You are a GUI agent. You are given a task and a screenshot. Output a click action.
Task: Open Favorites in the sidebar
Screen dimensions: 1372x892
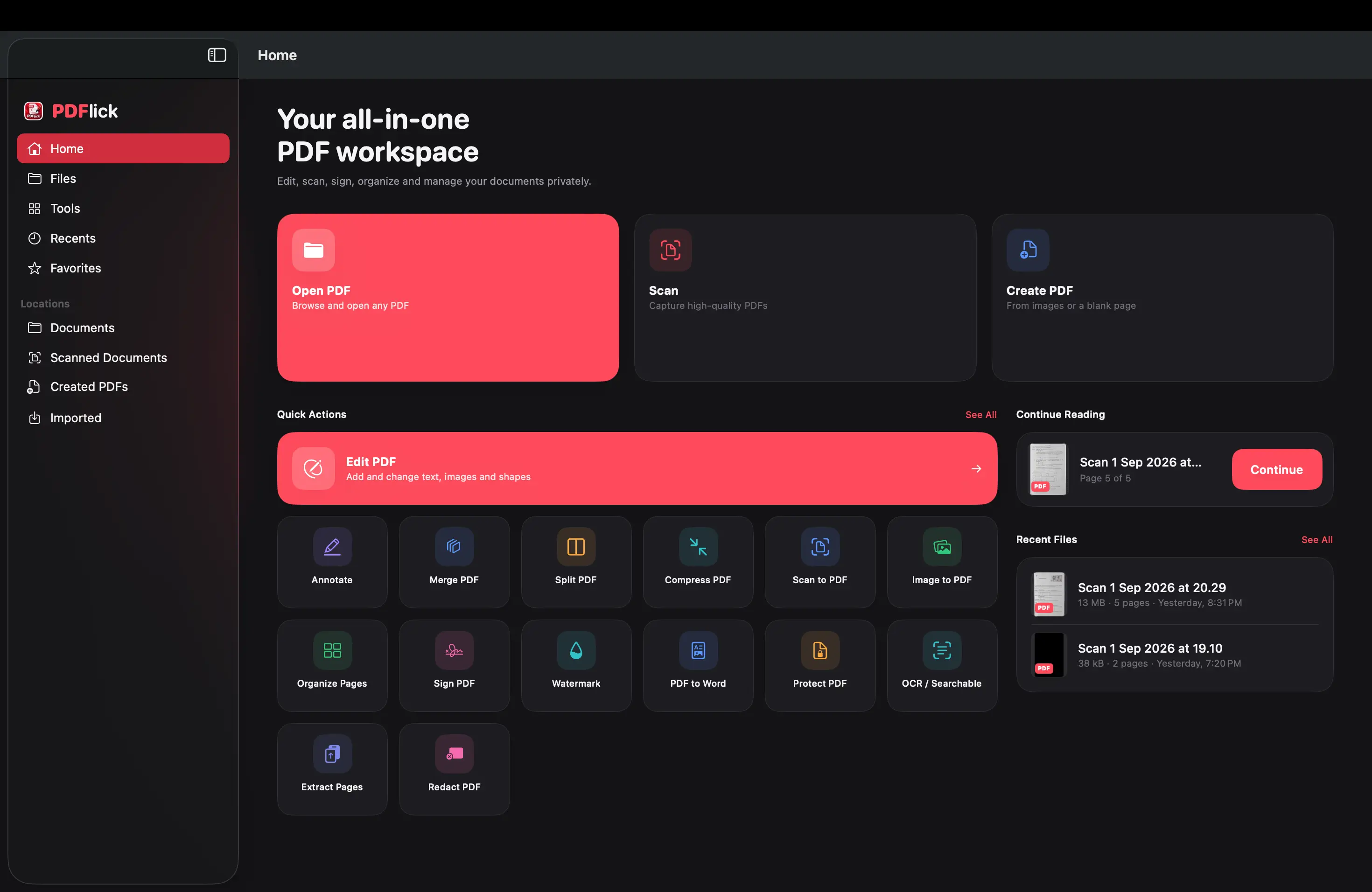pyautogui.click(x=123, y=269)
